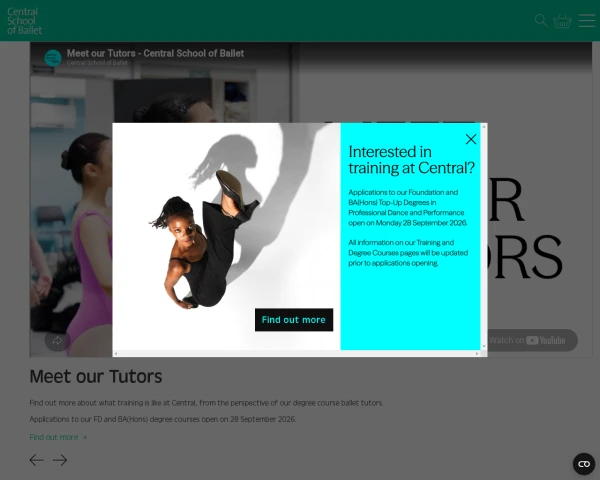Close the popup with the X icon
This screenshot has height=480, width=600.
pyautogui.click(x=471, y=139)
